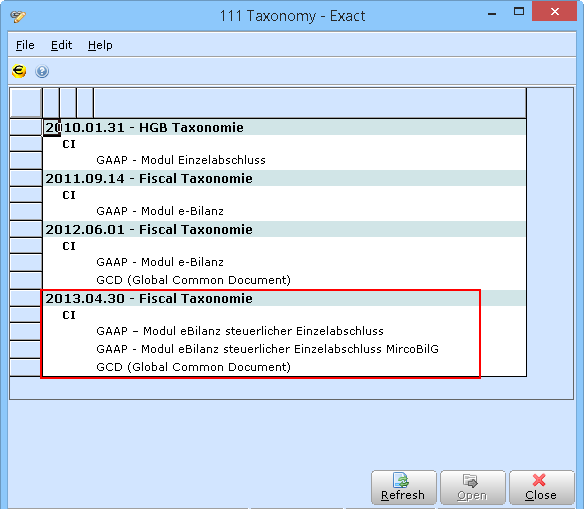Click row header beside 2013.04.30 Fiscal Taxonomie
Screen dimensions: 584x509
[x=26, y=298]
